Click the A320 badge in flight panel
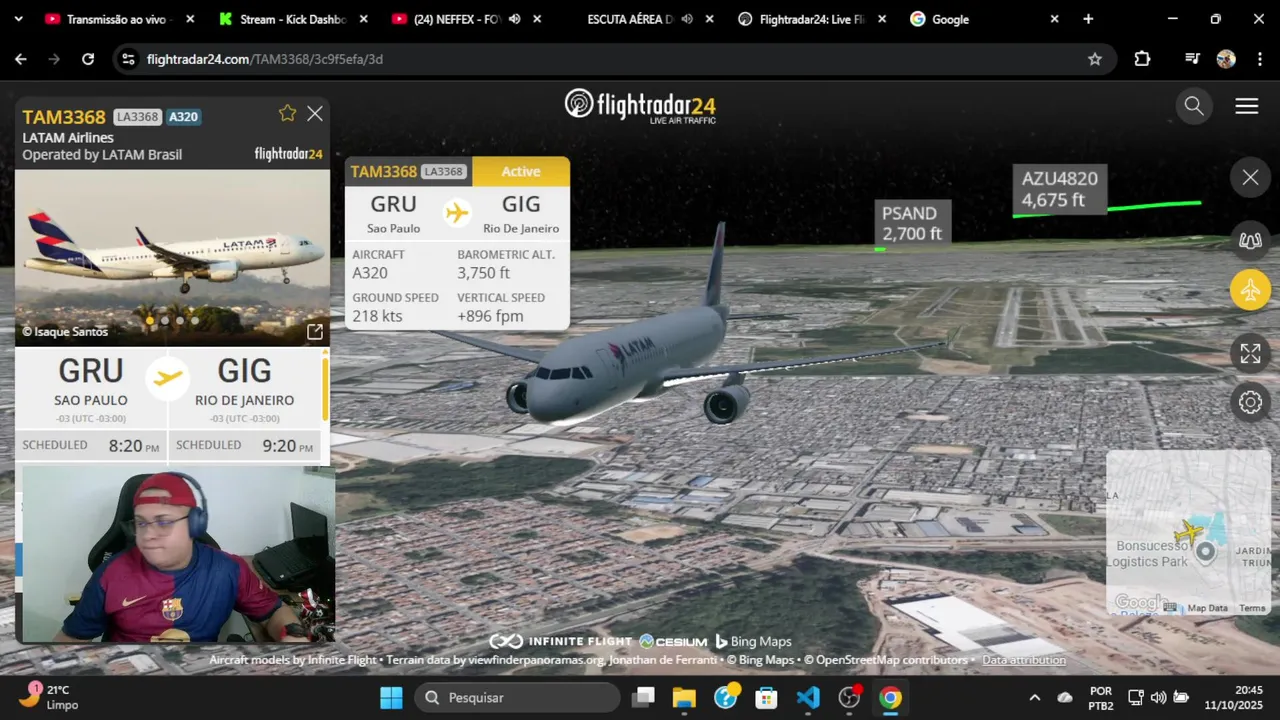 (x=183, y=117)
